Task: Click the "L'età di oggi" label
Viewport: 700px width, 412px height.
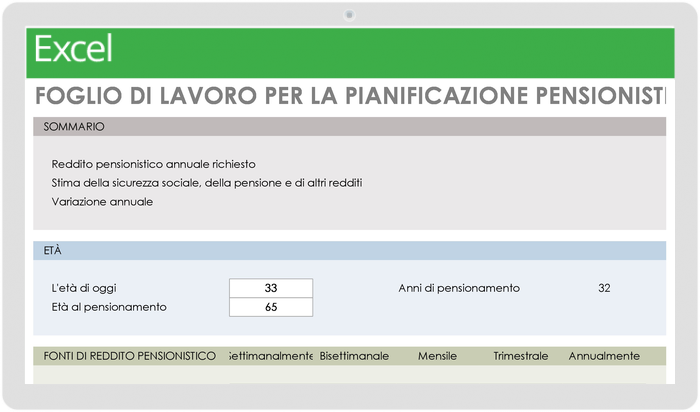Action: pos(84,288)
